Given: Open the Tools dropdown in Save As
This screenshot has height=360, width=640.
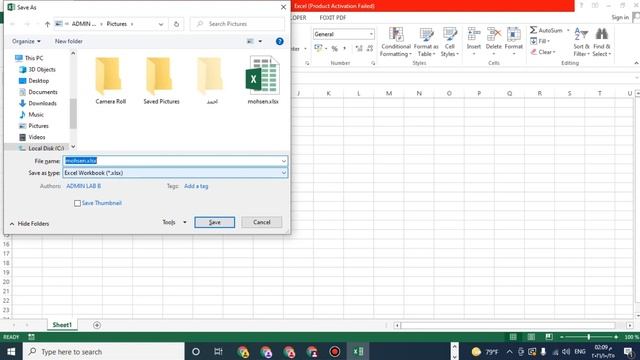Looking at the screenshot, I should point(175,222).
